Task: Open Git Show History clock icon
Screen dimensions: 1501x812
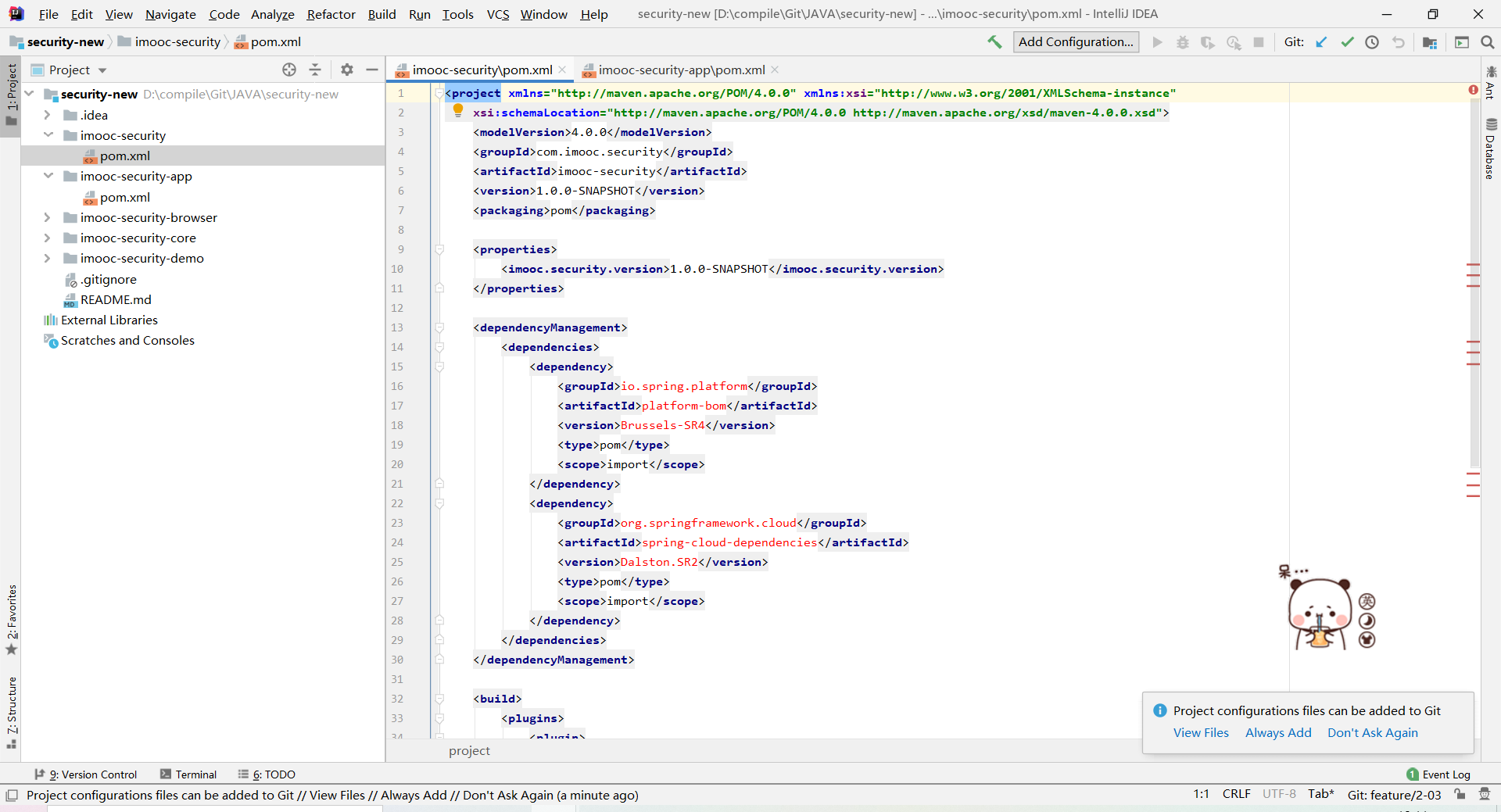Action: coord(1372,42)
